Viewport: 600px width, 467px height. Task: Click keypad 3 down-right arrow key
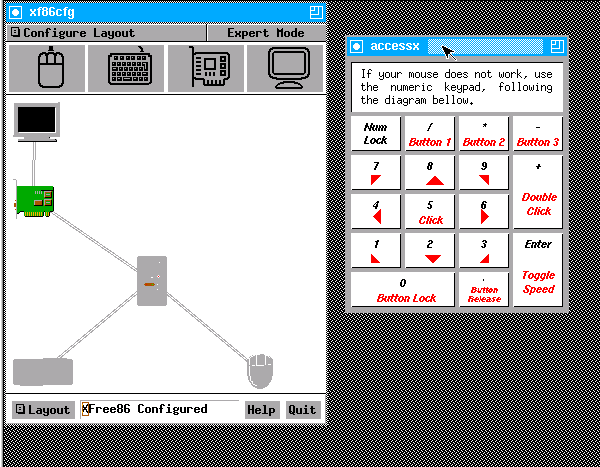click(x=484, y=251)
